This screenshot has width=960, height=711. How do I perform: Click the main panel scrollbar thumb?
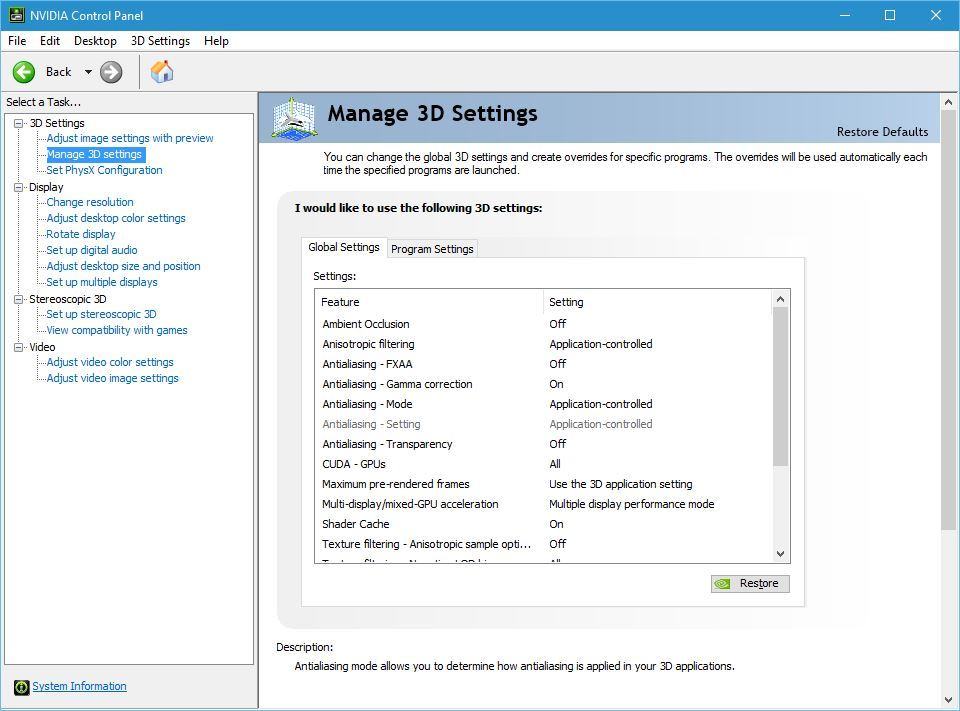(x=948, y=320)
